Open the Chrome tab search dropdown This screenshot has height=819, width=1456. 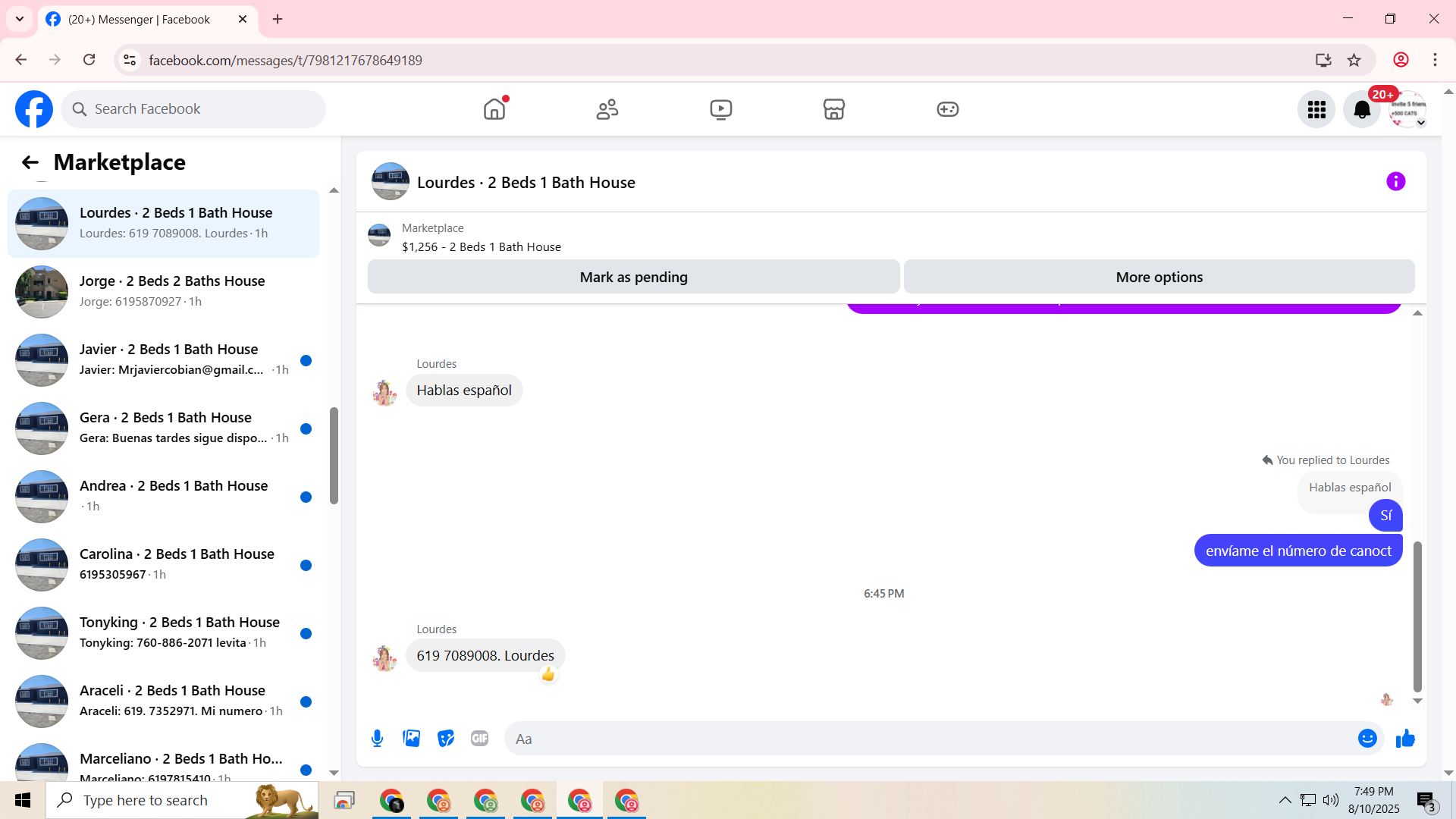pyautogui.click(x=20, y=19)
